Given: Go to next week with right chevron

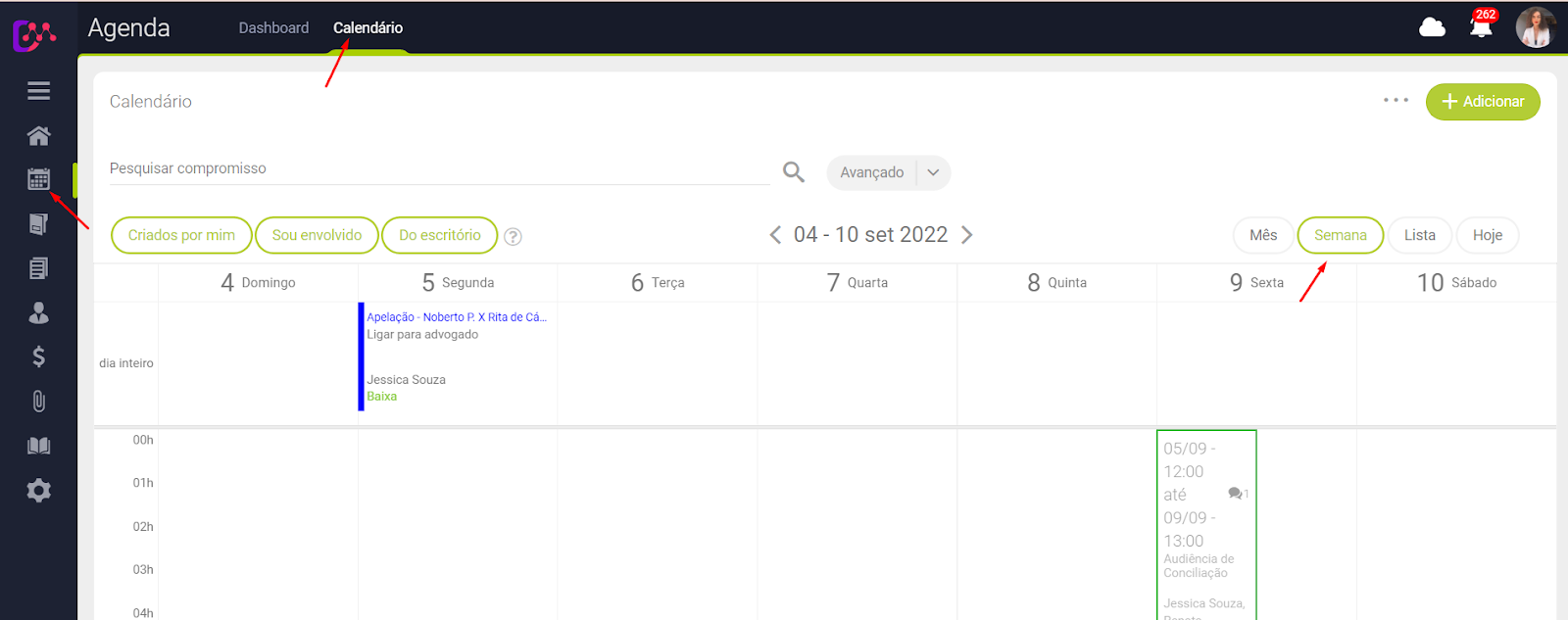Looking at the screenshot, I should (967, 235).
